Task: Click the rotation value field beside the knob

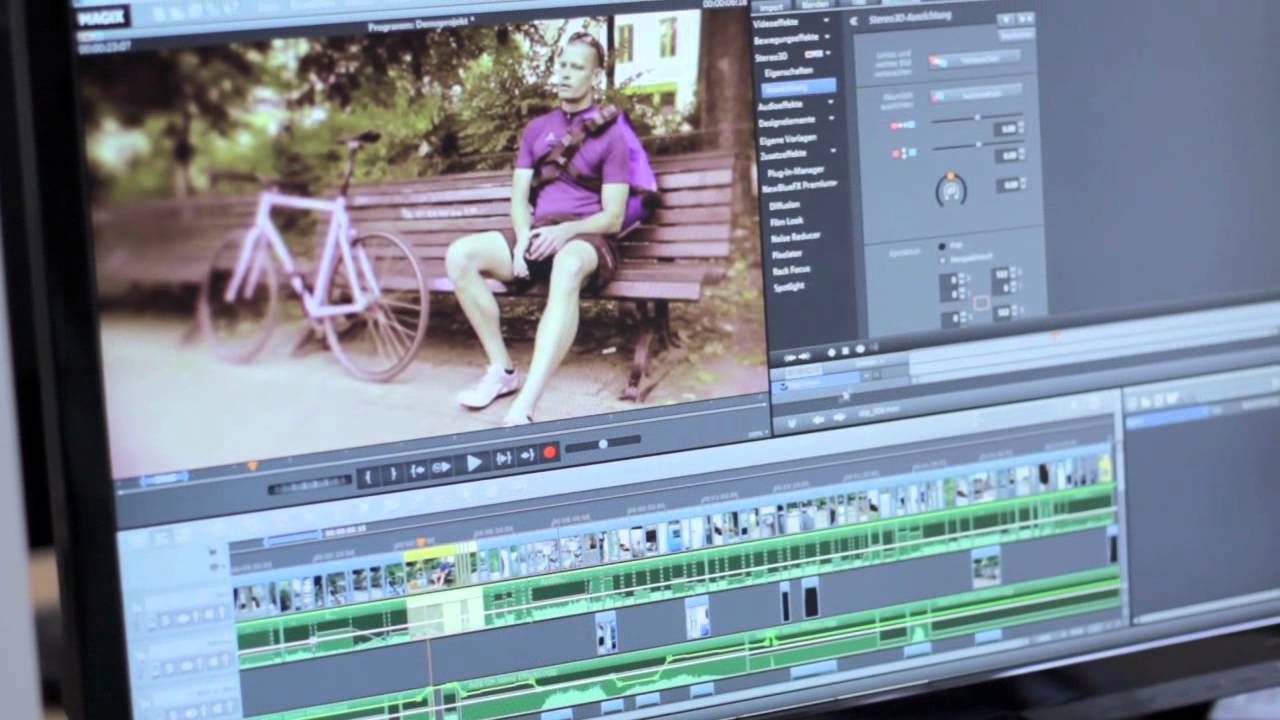Action: pyautogui.click(x=1009, y=186)
